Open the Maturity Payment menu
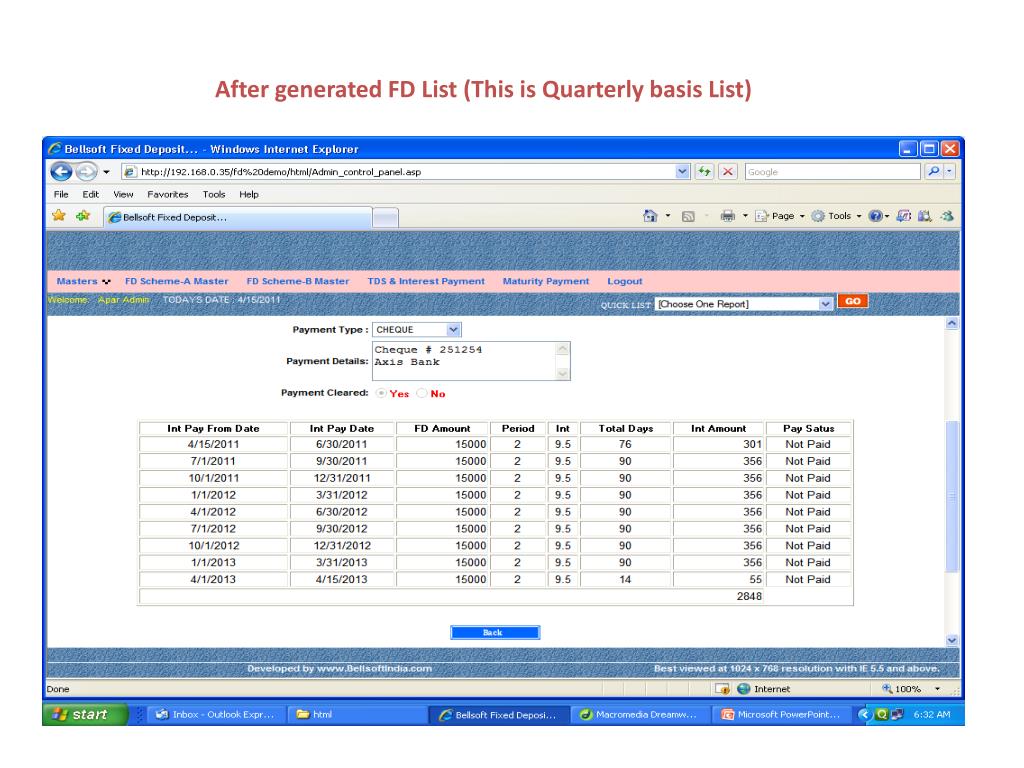 545,281
